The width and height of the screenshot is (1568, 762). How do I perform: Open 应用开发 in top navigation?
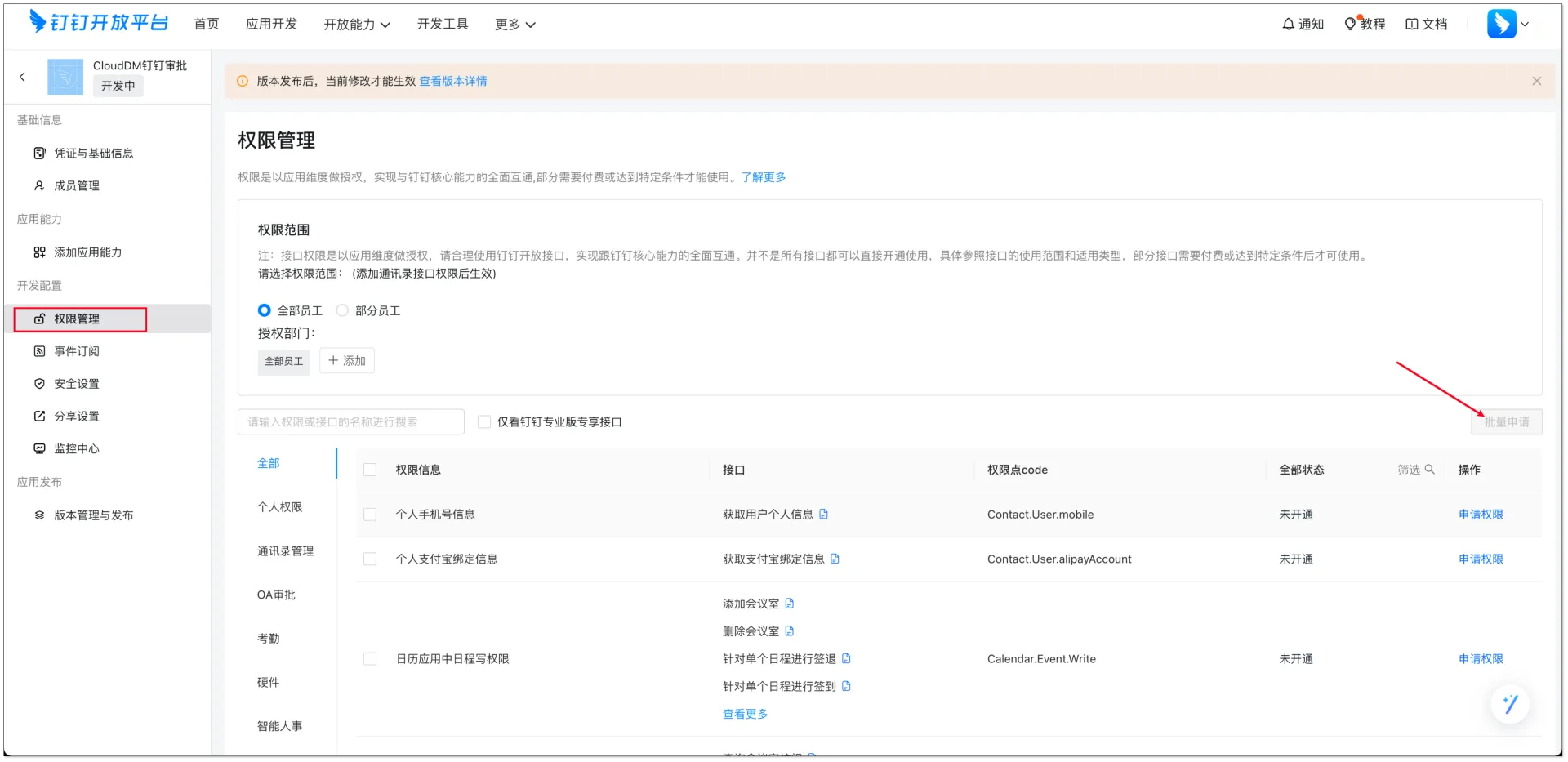(271, 24)
